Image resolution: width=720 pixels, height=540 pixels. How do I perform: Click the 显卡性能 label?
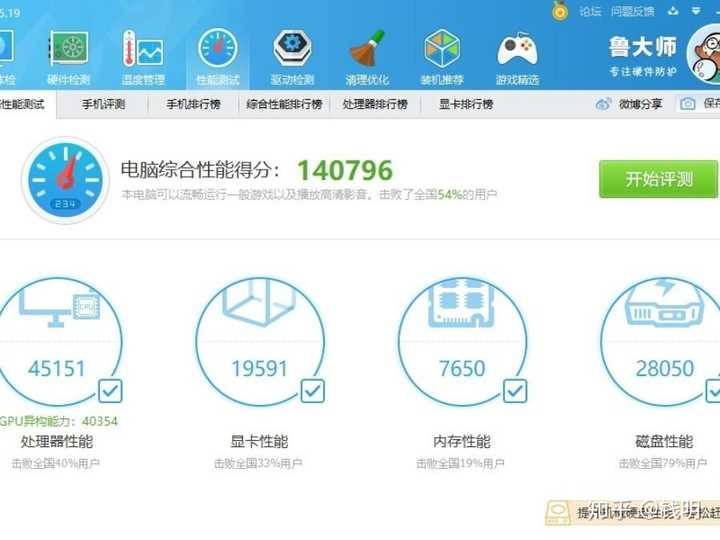point(259,441)
